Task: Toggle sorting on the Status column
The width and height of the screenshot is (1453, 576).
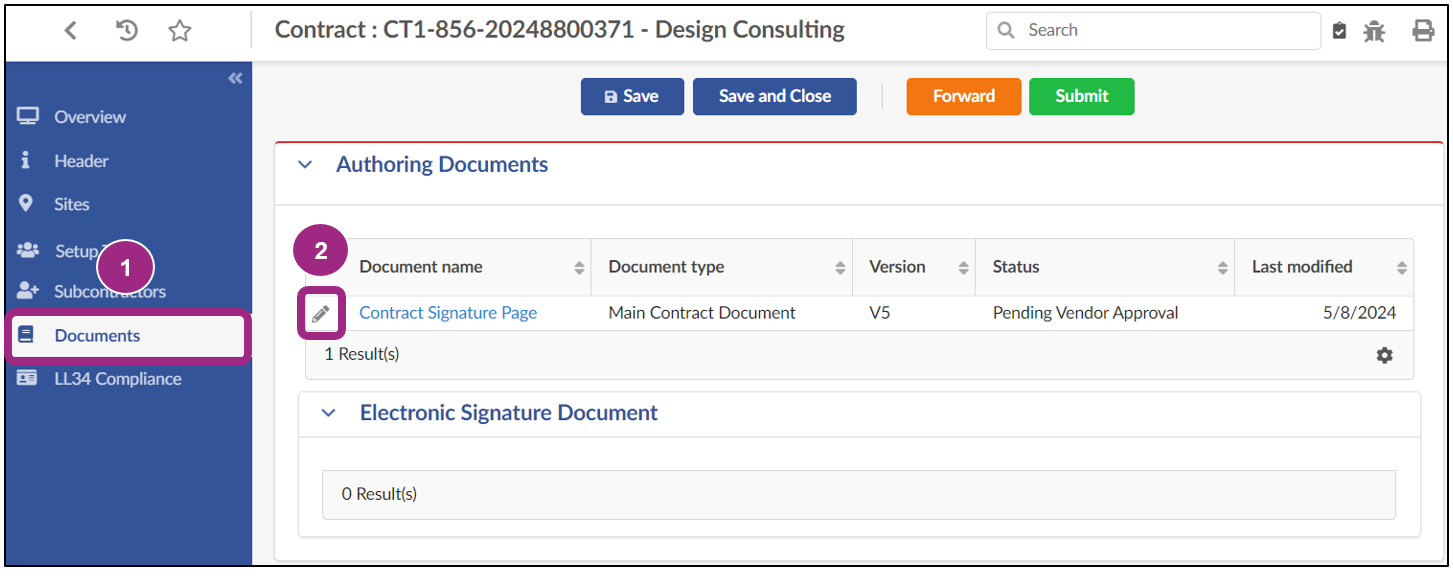Action: click(x=1222, y=267)
